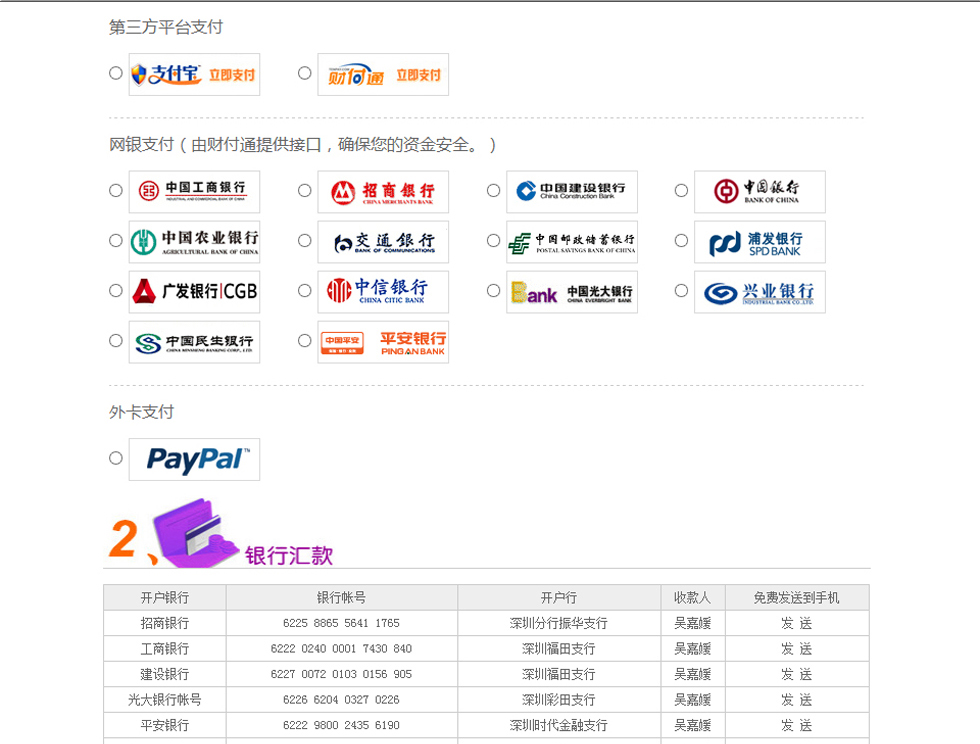Click the 银行帐号 column header
This screenshot has width=980, height=744.
[341, 598]
